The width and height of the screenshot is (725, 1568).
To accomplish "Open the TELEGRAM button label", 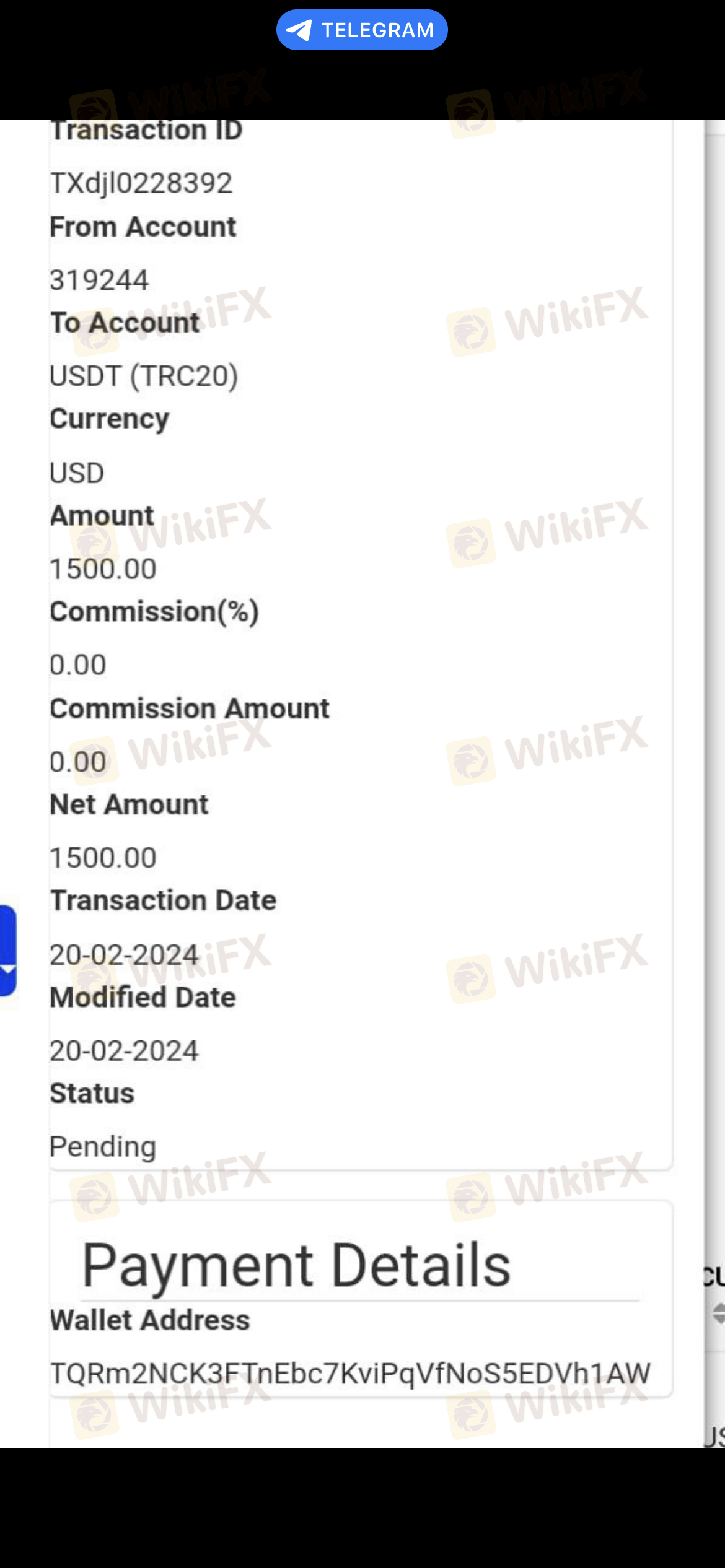I will click(x=377, y=30).
